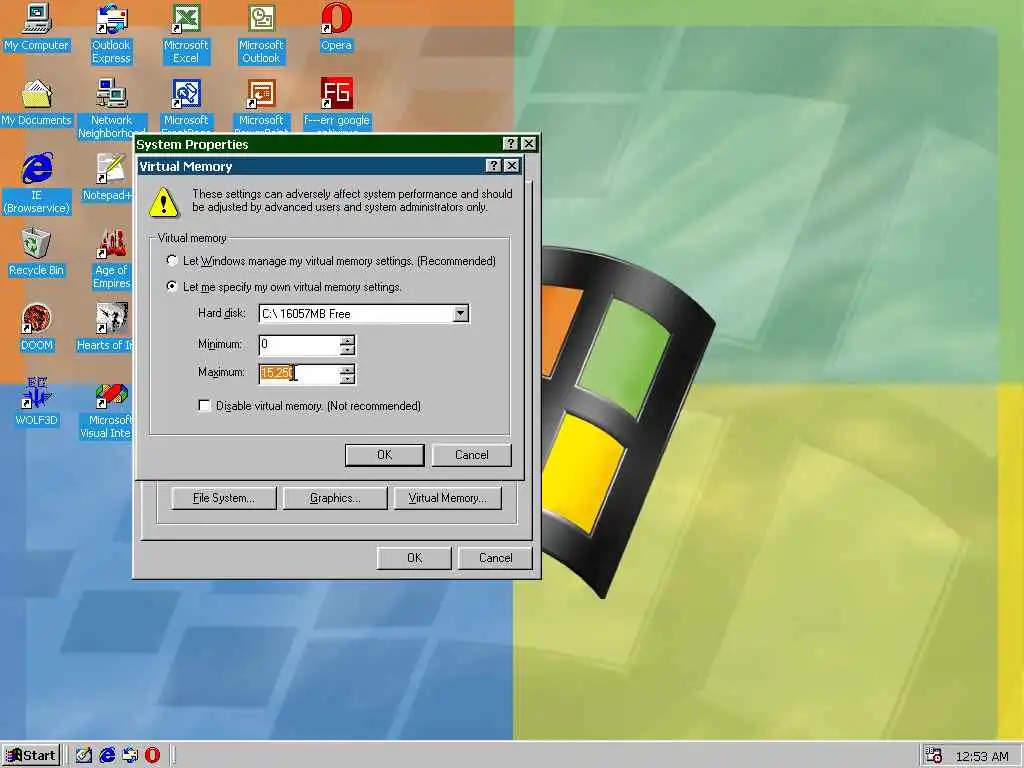Screen dimensions: 1024x768
Task: Confirm Virtual Memory dialog with OK
Action: click(x=385, y=455)
